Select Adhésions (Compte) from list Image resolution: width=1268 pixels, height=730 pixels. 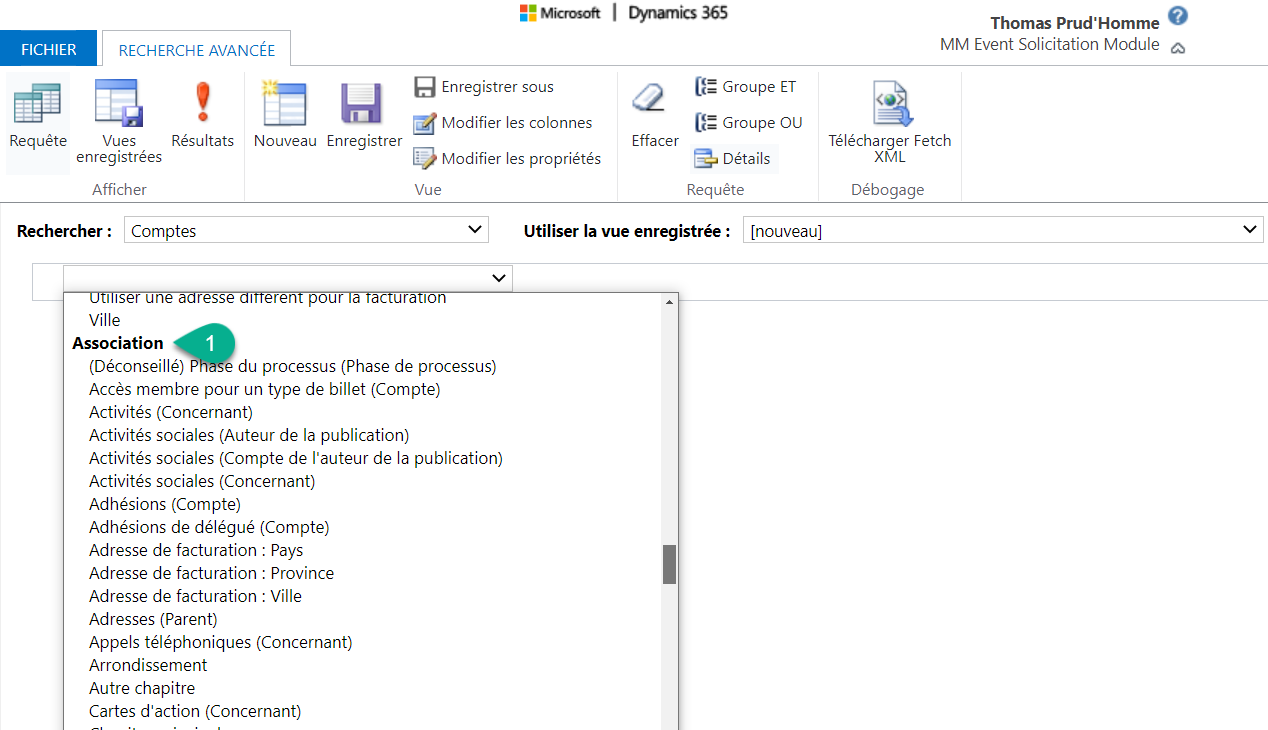(165, 504)
